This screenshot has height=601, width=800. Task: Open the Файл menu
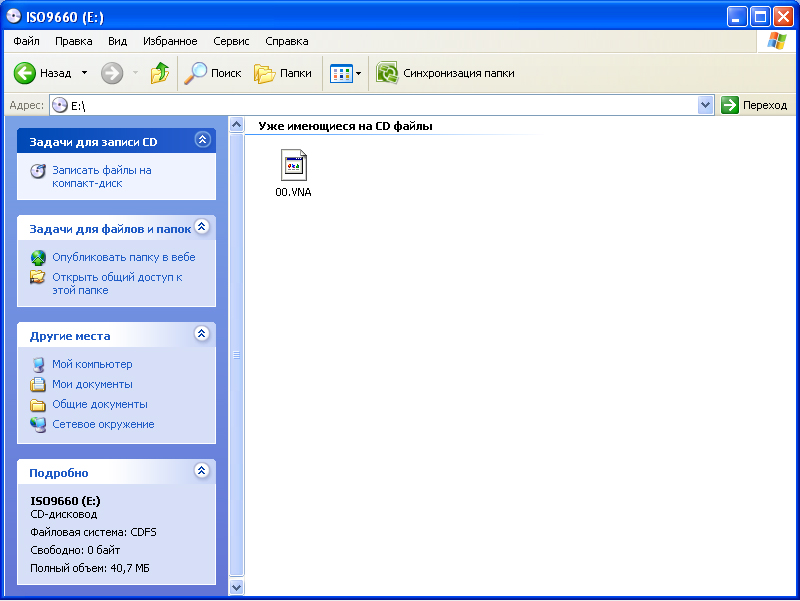(27, 41)
